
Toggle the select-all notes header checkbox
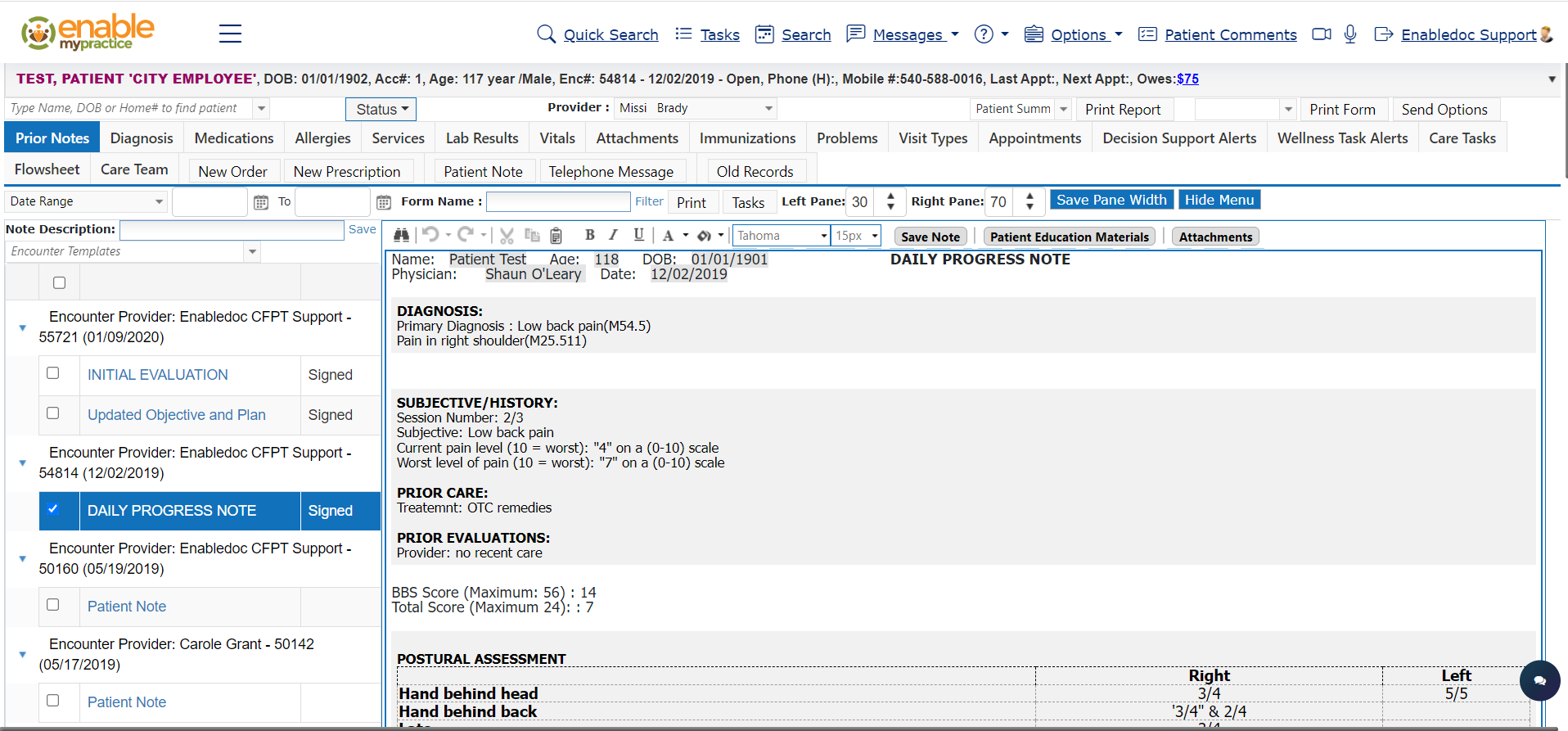coord(59,282)
